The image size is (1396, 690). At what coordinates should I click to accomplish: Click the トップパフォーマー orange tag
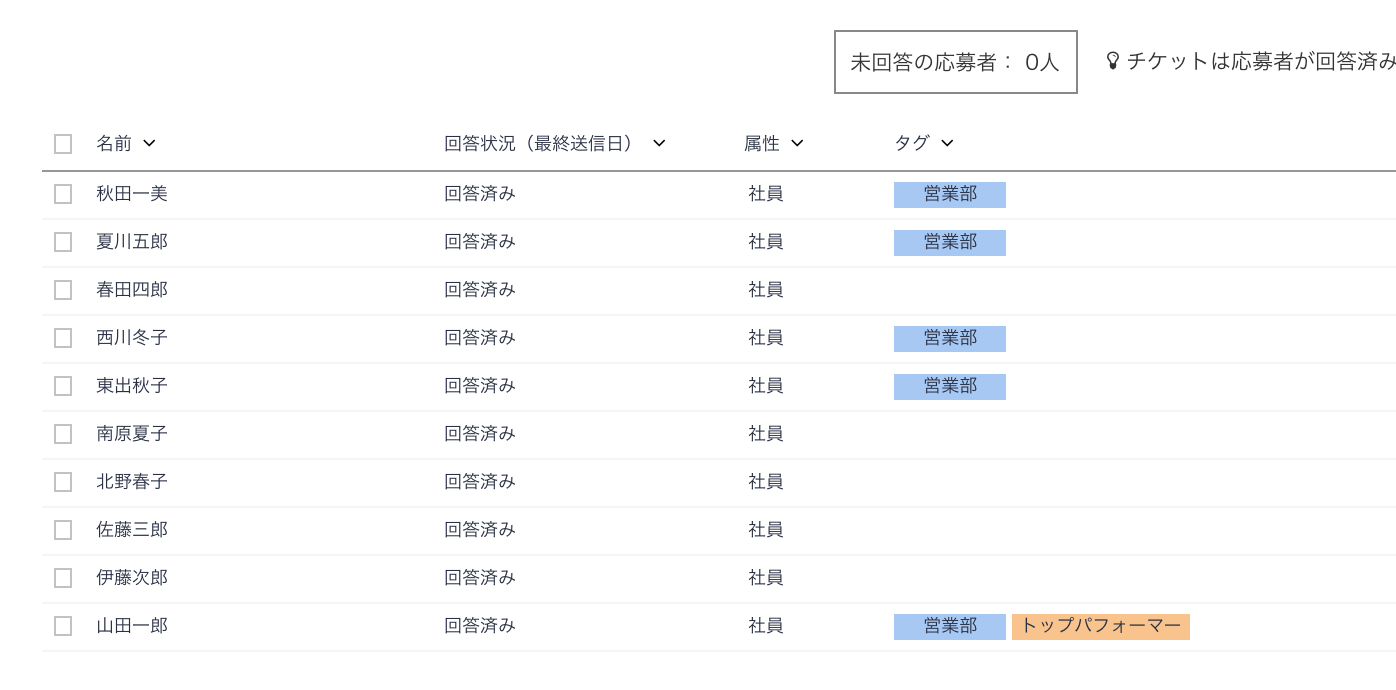1100,626
